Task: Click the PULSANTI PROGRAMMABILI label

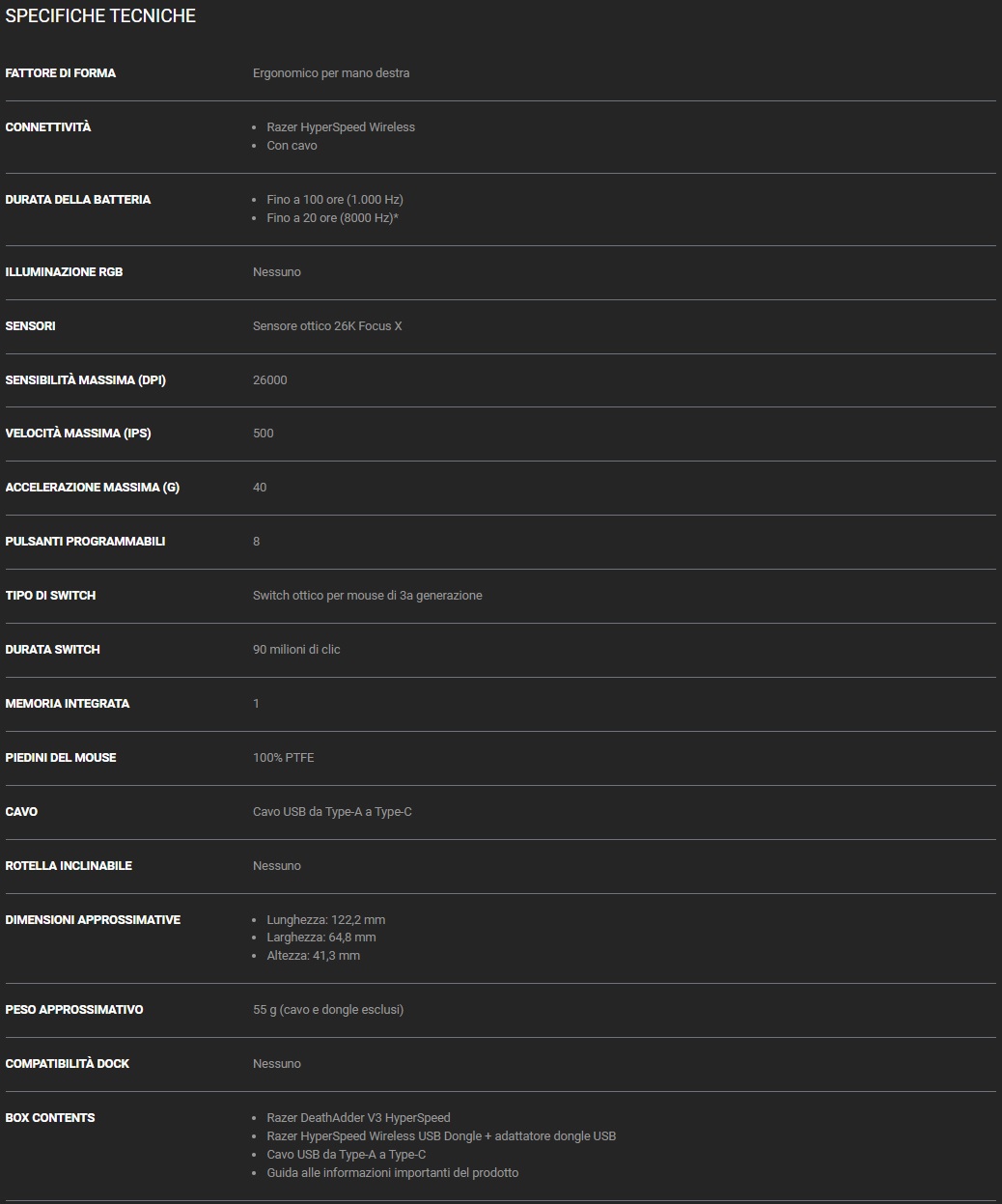Action: pyautogui.click(x=85, y=542)
